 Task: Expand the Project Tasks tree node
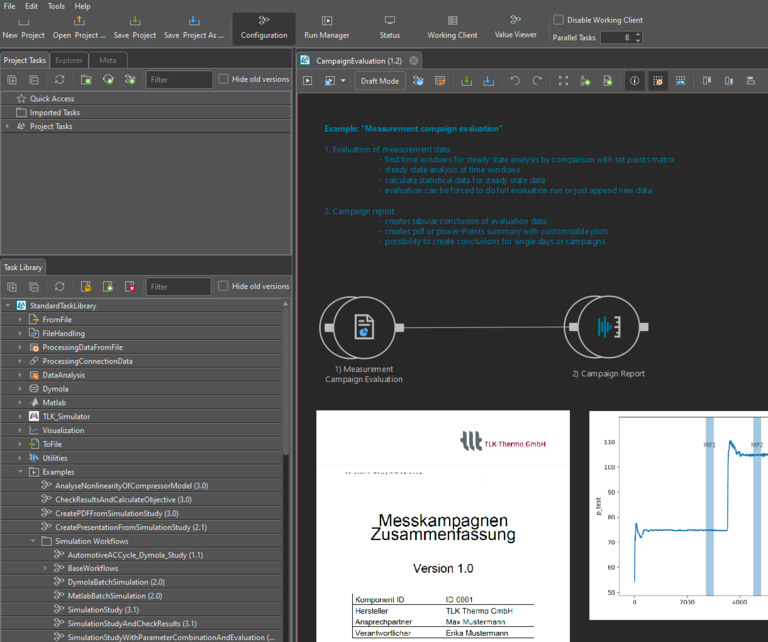pyautogui.click(x=7, y=127)
